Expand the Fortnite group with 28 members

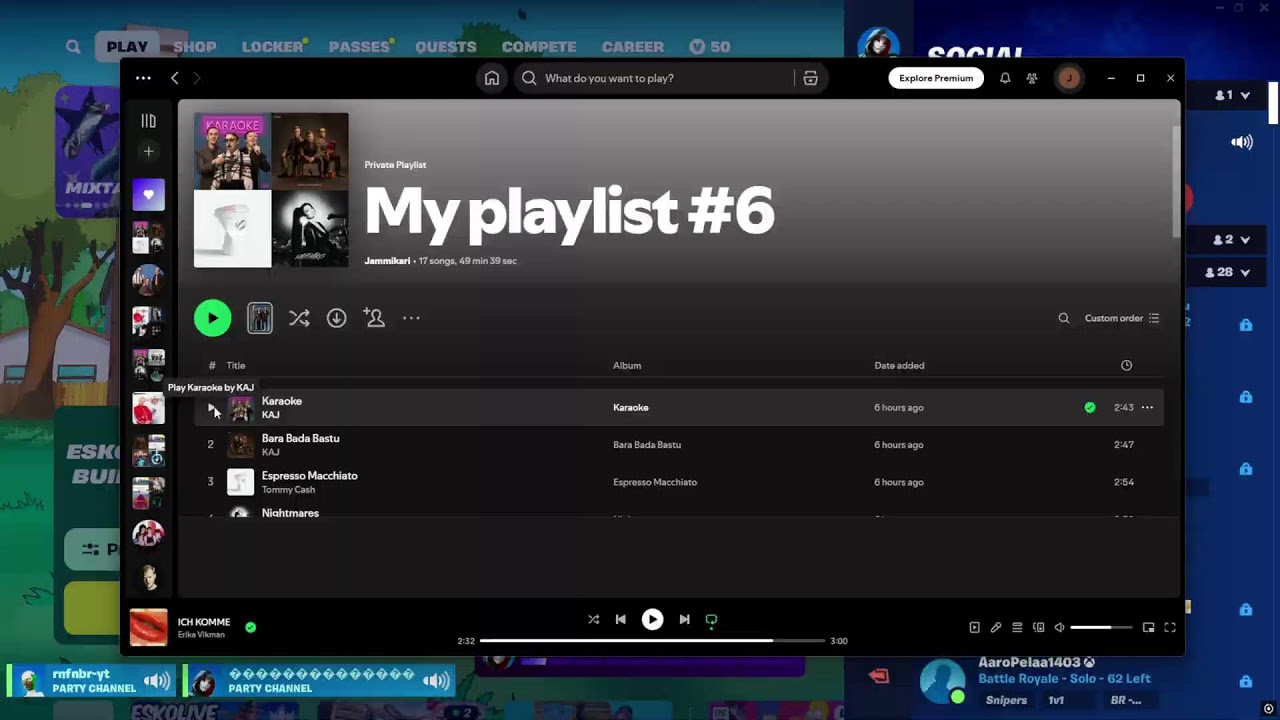pyautogui.click(x=1228, y=272)
